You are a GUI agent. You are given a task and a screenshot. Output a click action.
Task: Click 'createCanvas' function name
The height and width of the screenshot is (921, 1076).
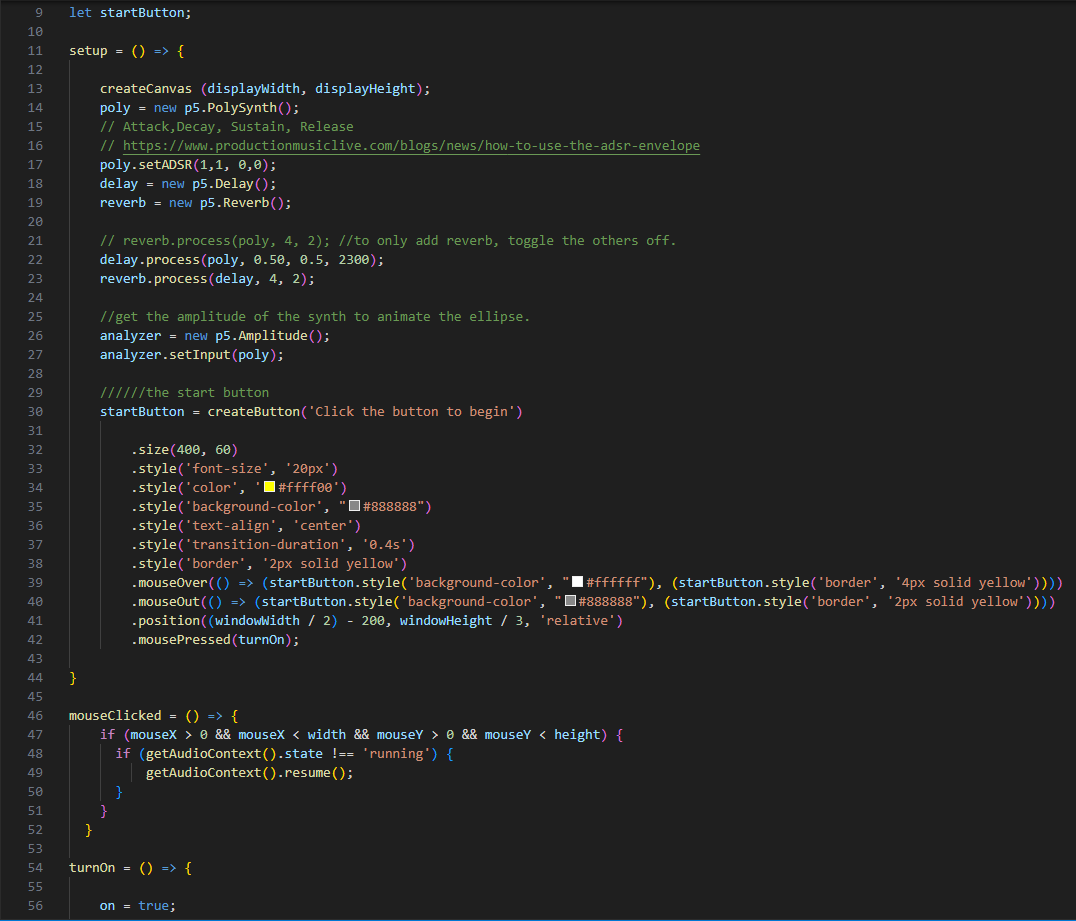pyautogui.click(x=145, y=89)
